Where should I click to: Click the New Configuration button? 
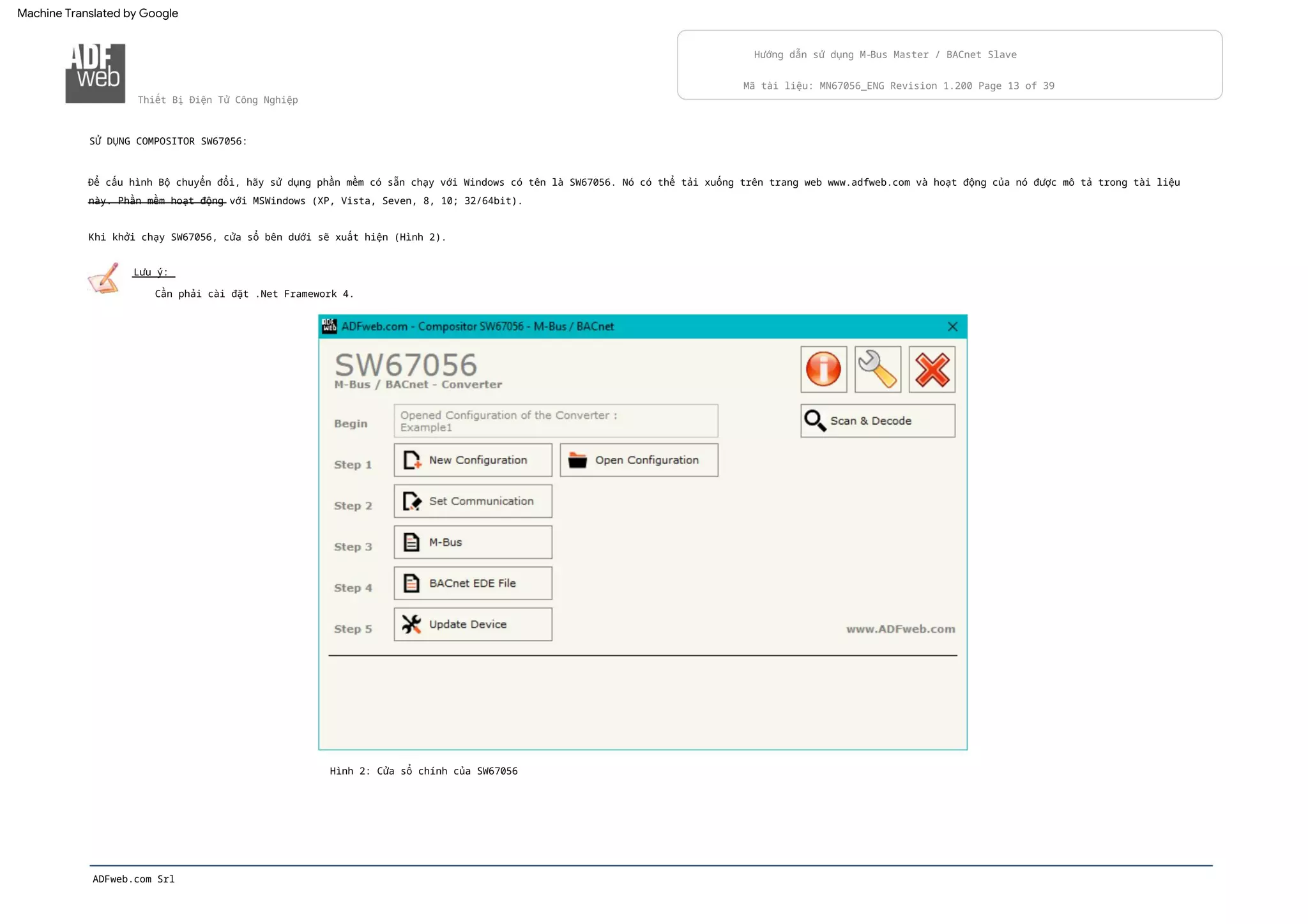click(x=473, y=460)
